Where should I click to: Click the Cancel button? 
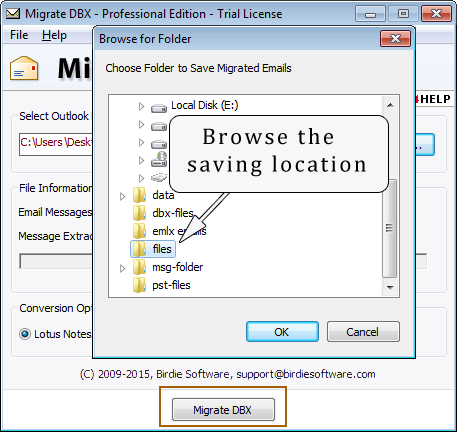pyautogui.click(x=363, y=332)
